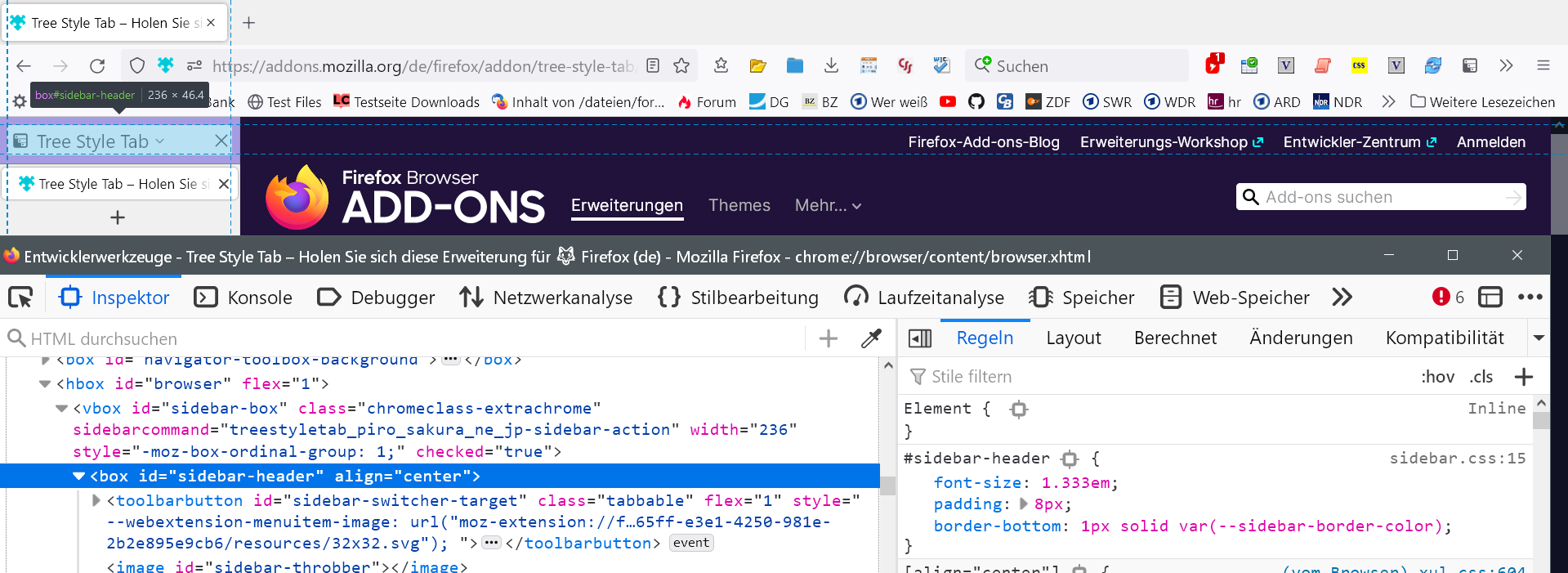Select the Erweiterungen navigation item
The height and width of the screenshot is (573, 1568).
coord(627,205)
